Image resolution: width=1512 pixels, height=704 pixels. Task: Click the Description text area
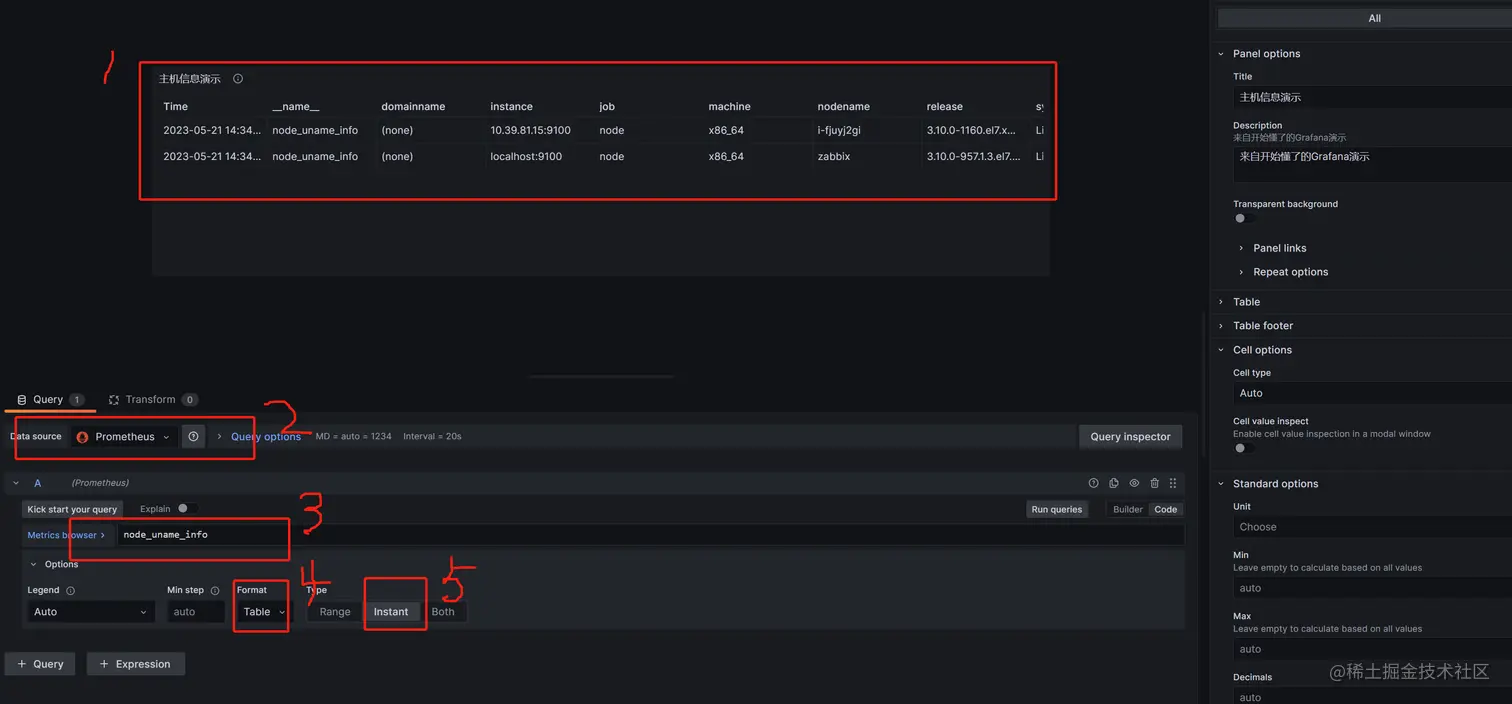point(1372,164)
